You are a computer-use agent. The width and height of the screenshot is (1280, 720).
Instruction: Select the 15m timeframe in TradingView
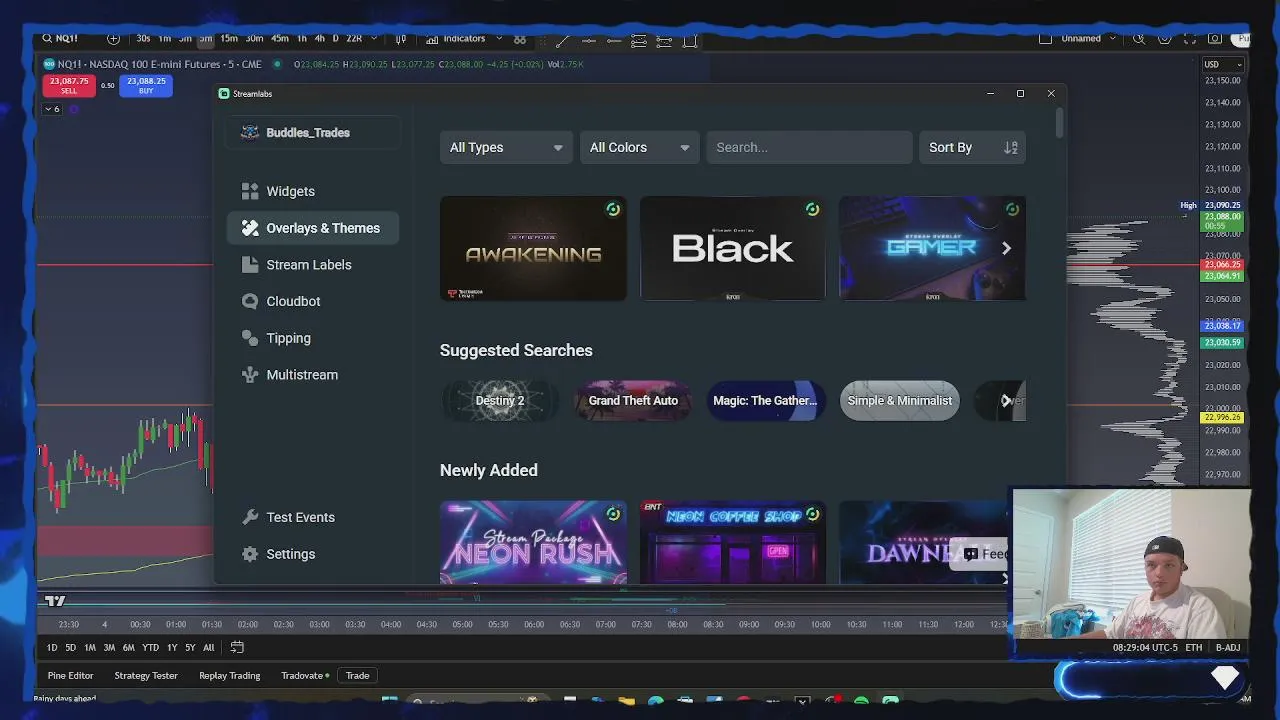pos(229,38)
